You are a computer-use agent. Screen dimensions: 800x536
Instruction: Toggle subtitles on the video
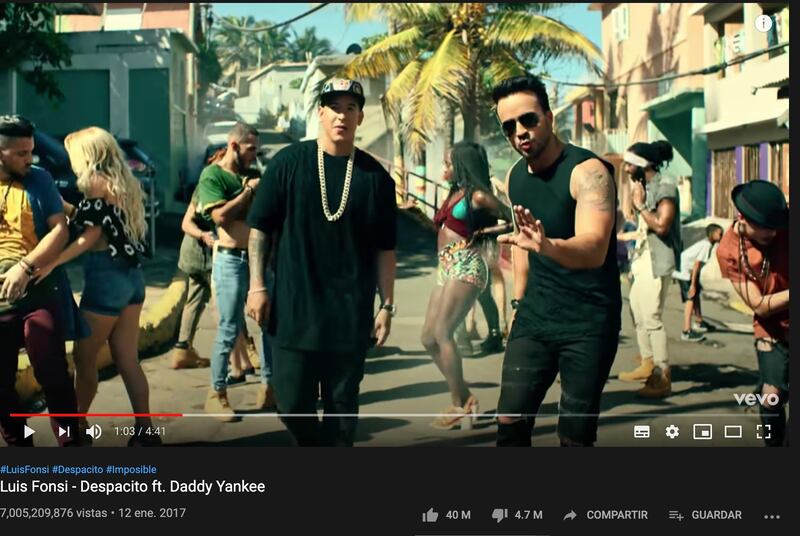(x=641, y=431)
